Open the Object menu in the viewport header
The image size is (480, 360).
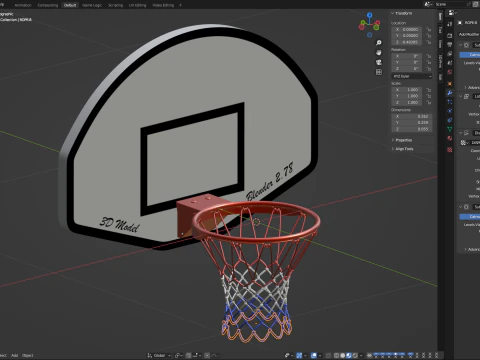click(28, 355)
